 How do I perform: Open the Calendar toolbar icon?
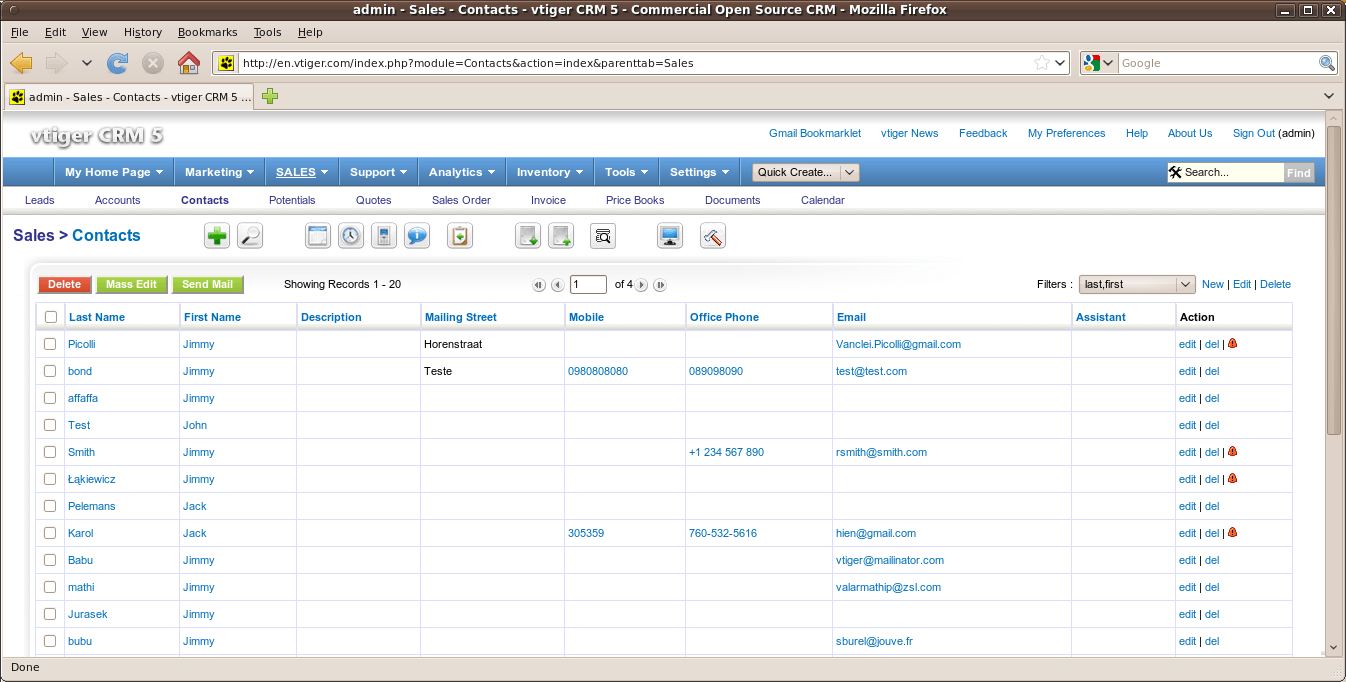(x=317, y=236)
